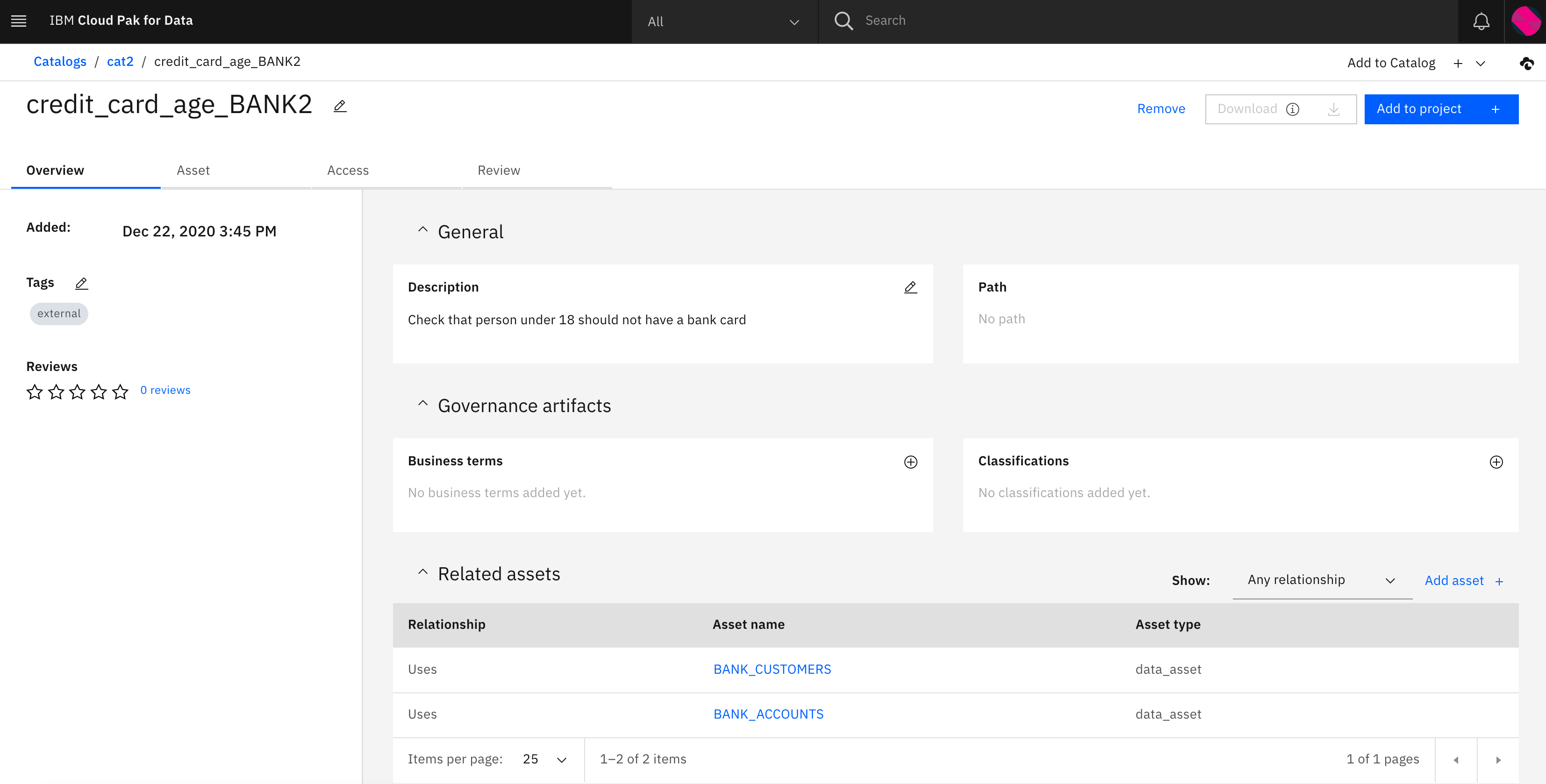Click in the Search input field

coord(1140,21)
